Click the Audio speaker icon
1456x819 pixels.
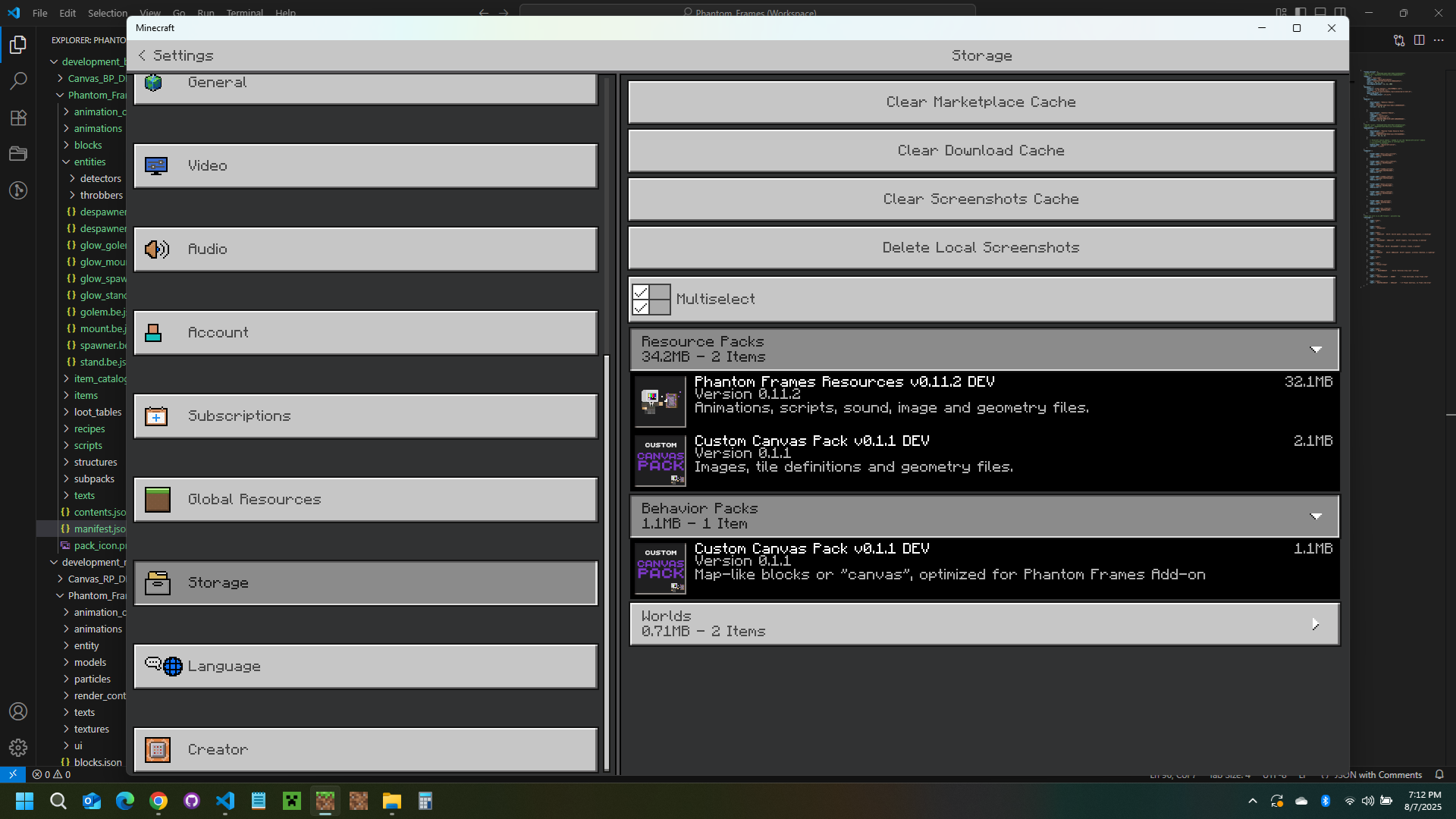click(x=156, y=249)
